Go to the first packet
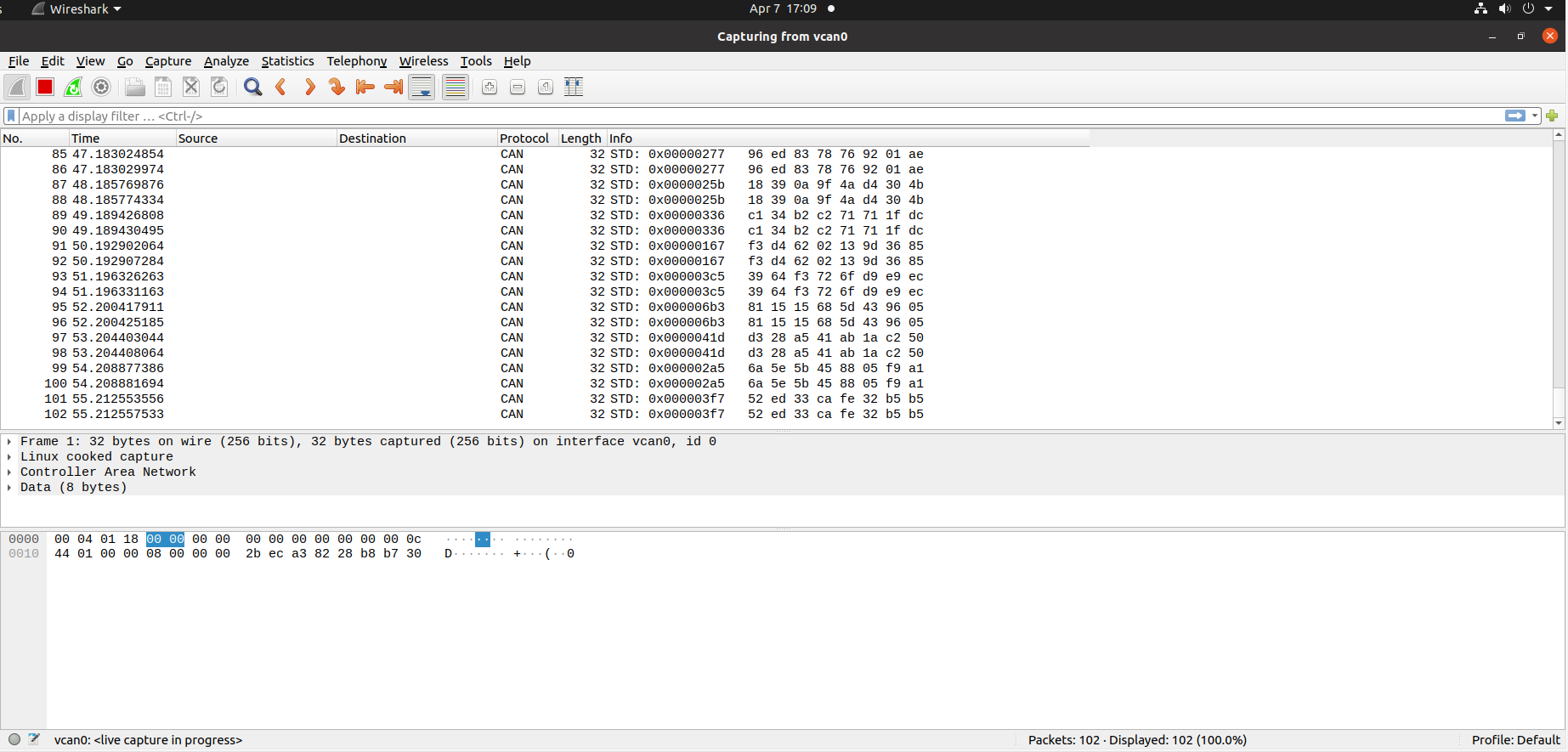The height and width of the screenshot is (752, 1568). 365,87
